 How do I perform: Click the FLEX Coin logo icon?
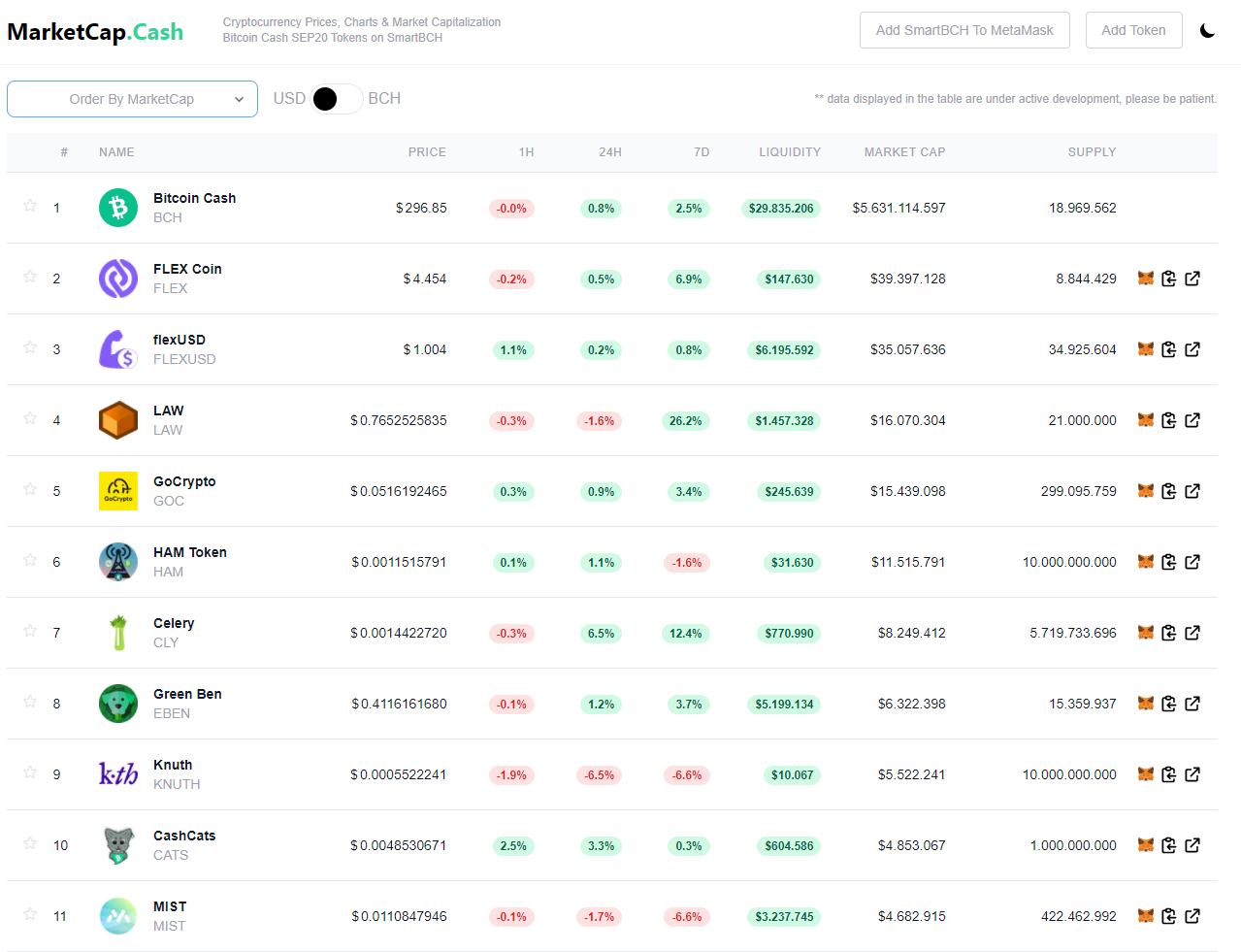118,279
